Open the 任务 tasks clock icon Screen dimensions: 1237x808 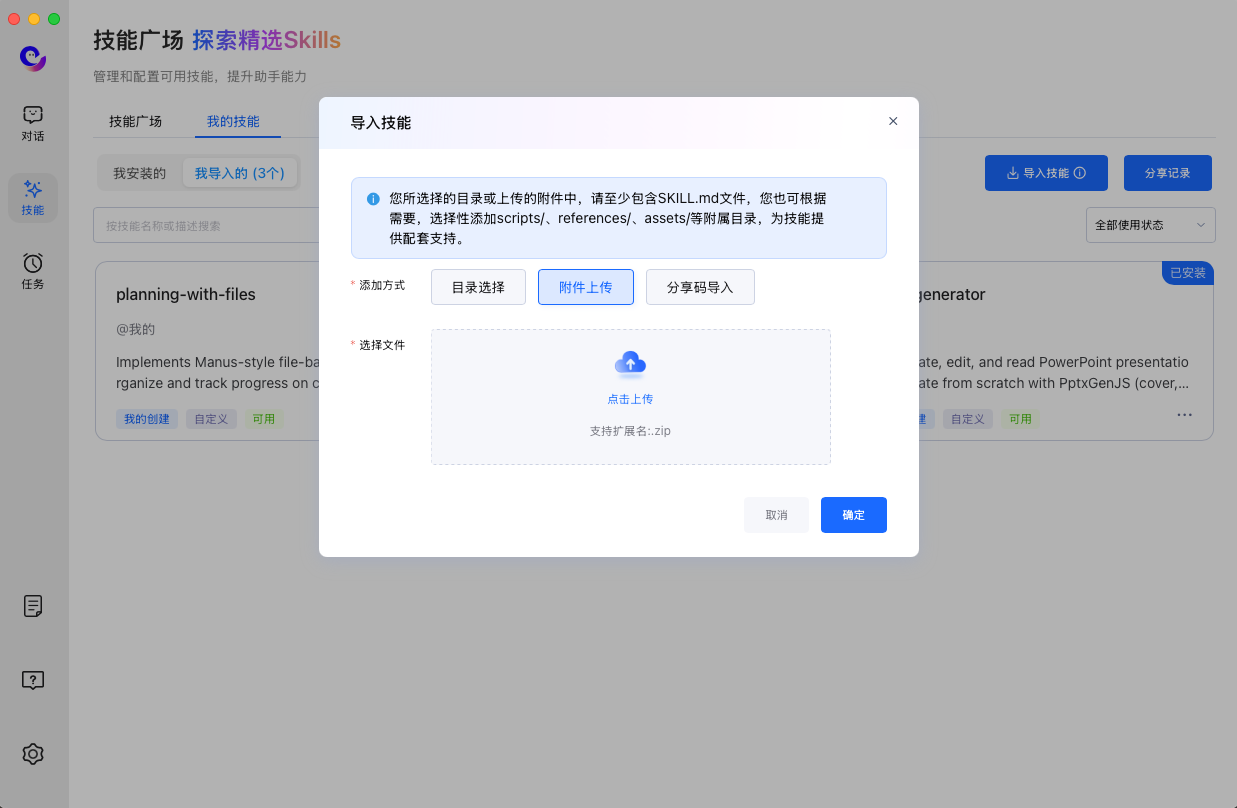(x=33, y=271)
